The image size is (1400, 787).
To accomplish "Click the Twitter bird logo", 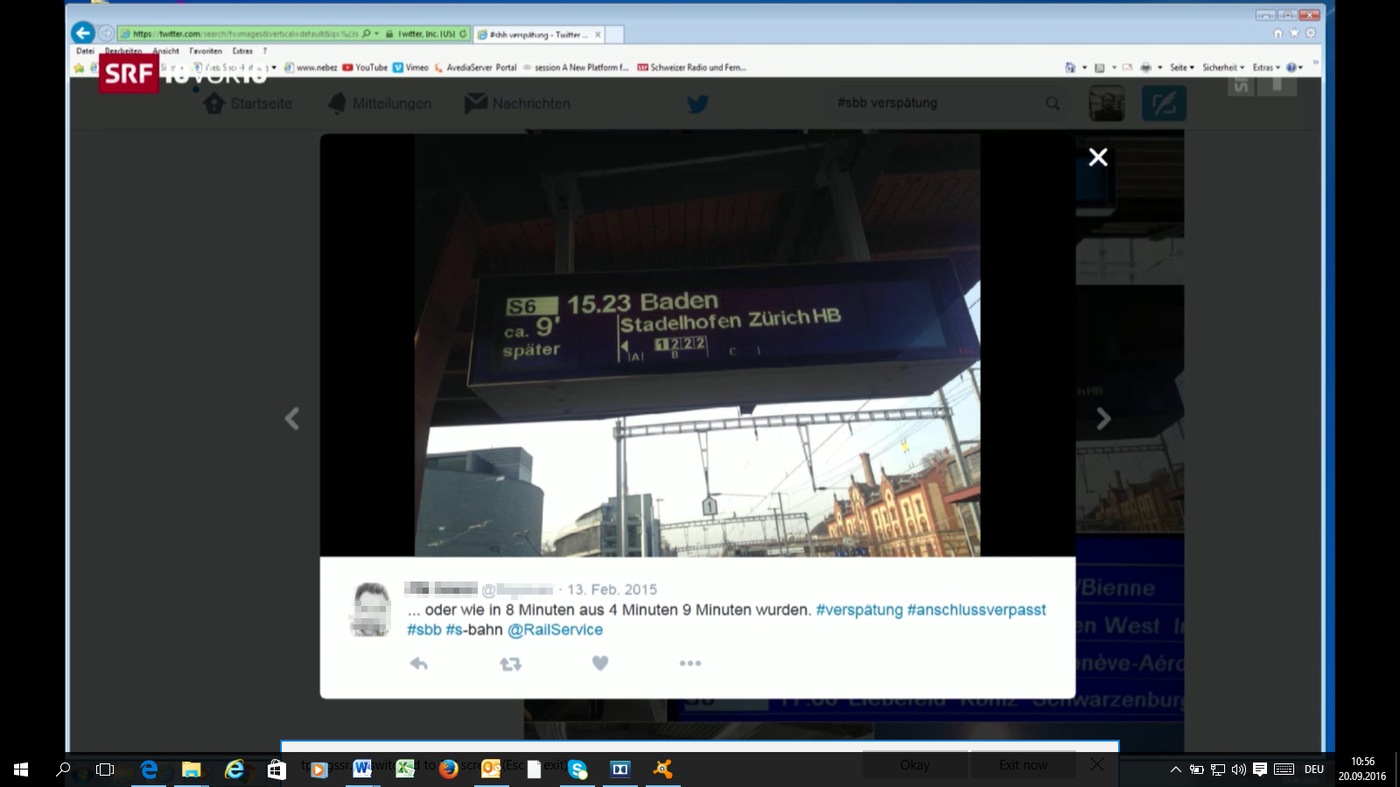I will coord(698,104).
